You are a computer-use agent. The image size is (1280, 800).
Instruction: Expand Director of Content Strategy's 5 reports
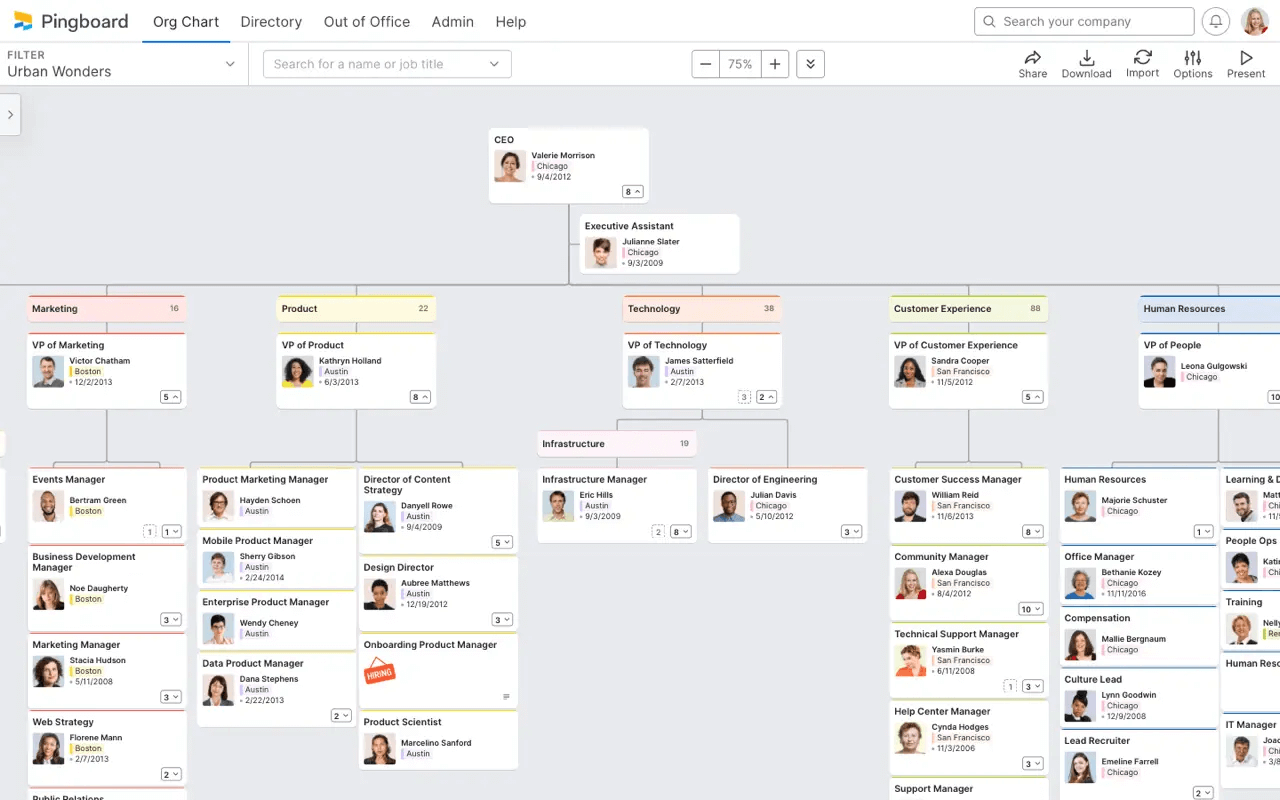pos(502,542)
